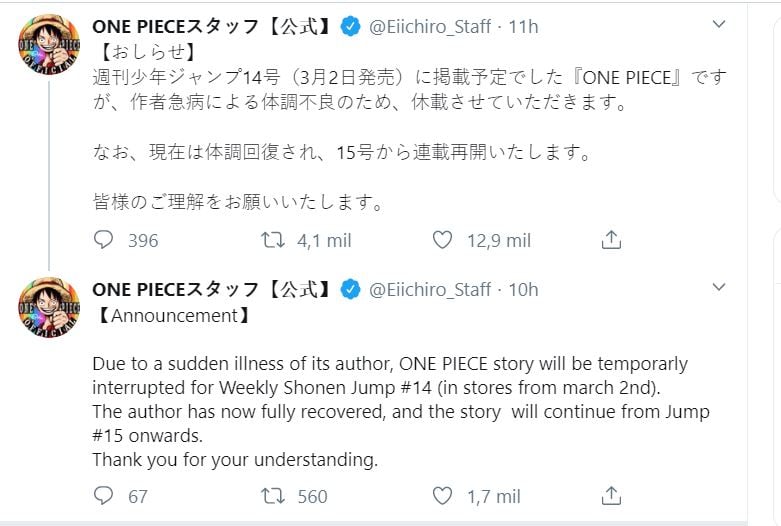781x526 pixels.
Task: Reply to the English Announcement tweet
Action: pos(104,496)
